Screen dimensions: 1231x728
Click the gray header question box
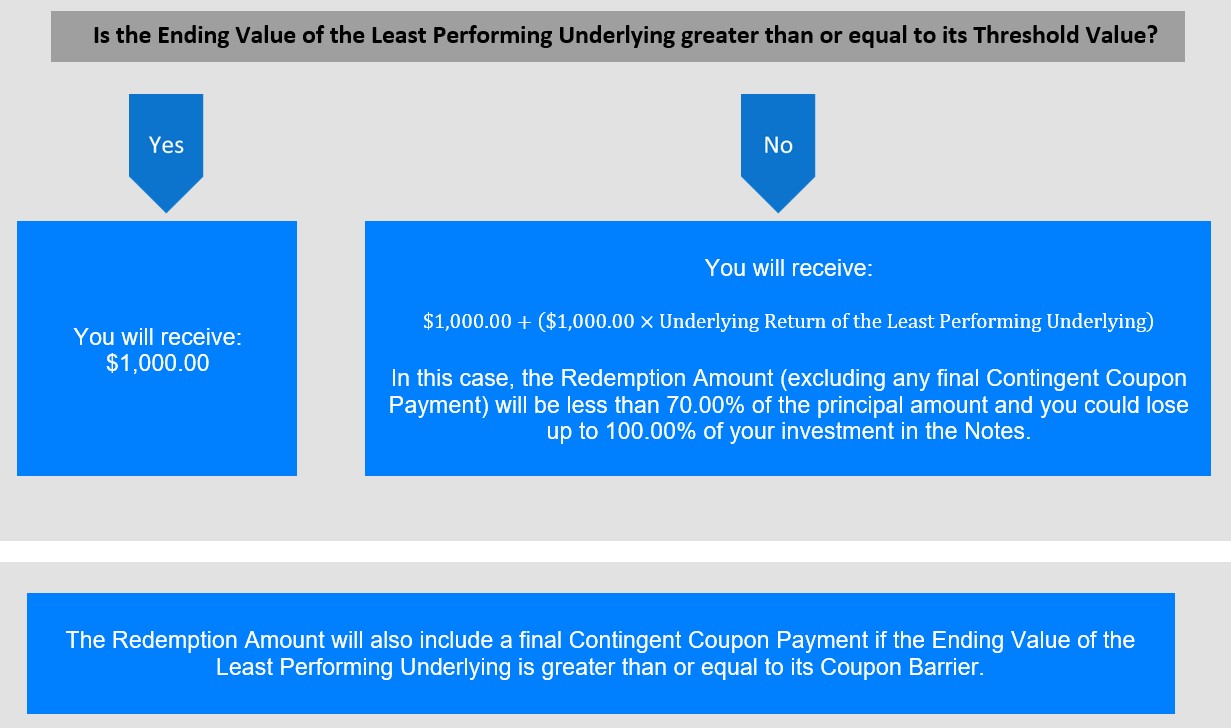pyautogui.click(x=618, y=37)
